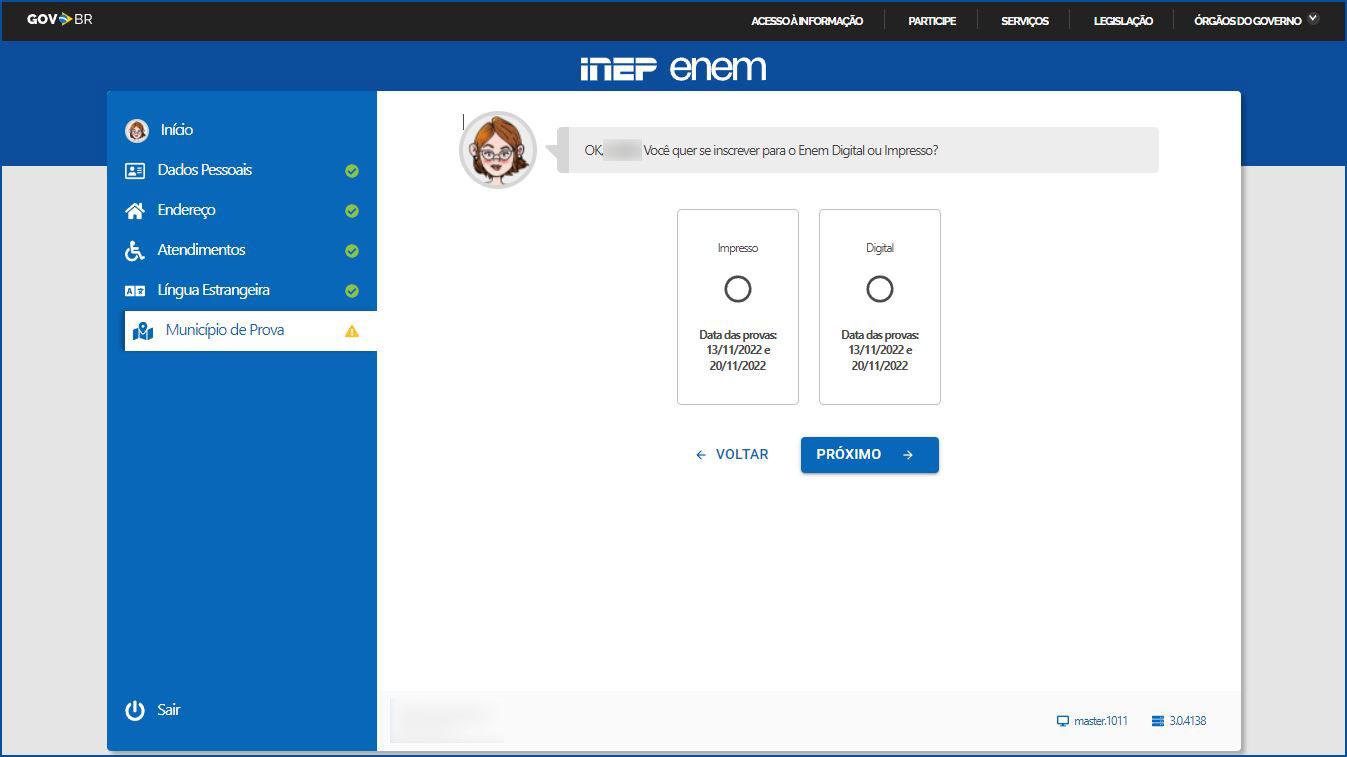The width and height of the screenshot is (1347, 757).
Task: Click the Município de Prova map icon
Action: coord(143,331)
